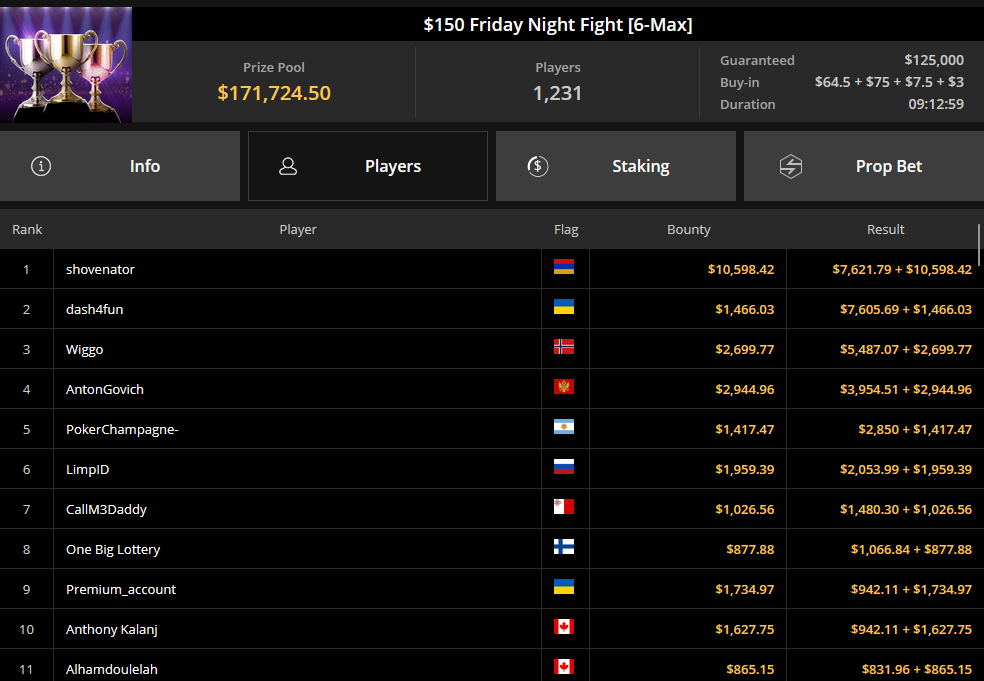Open the Staking tab
Image resolution: width=984 pixels, height=681 pixels.
[616, 166]
